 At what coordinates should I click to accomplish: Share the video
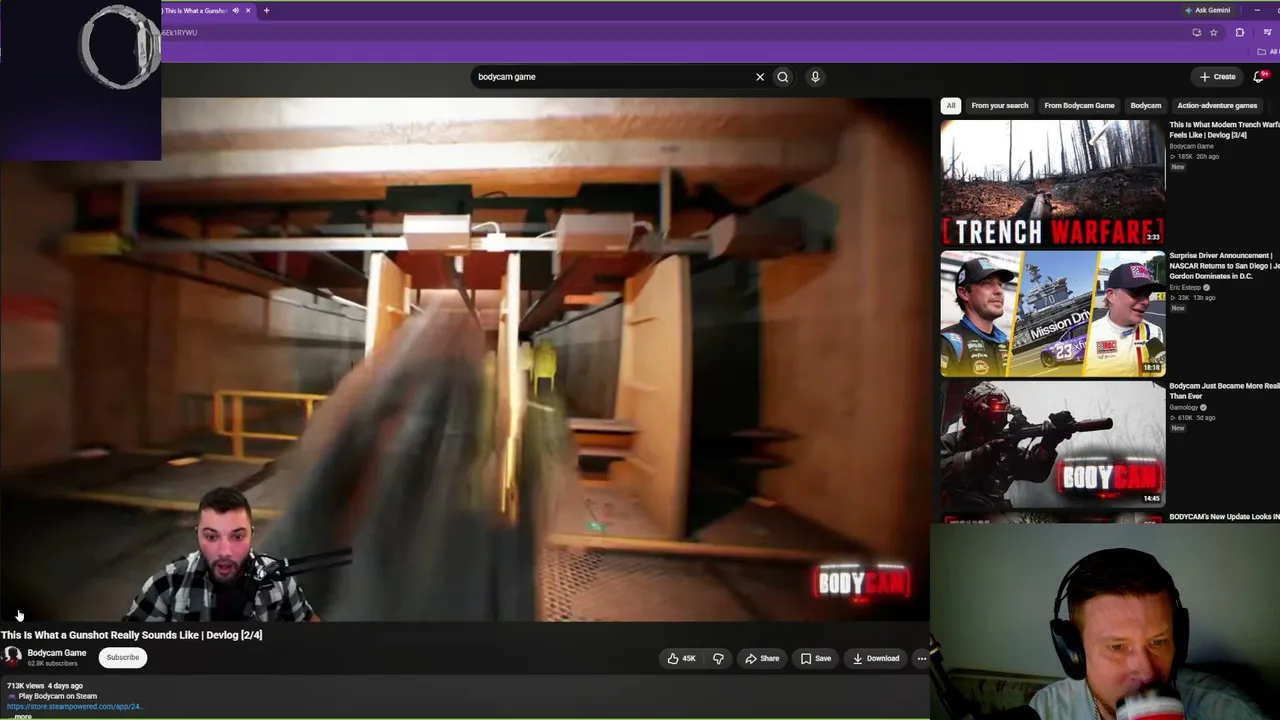click(762, 658)
